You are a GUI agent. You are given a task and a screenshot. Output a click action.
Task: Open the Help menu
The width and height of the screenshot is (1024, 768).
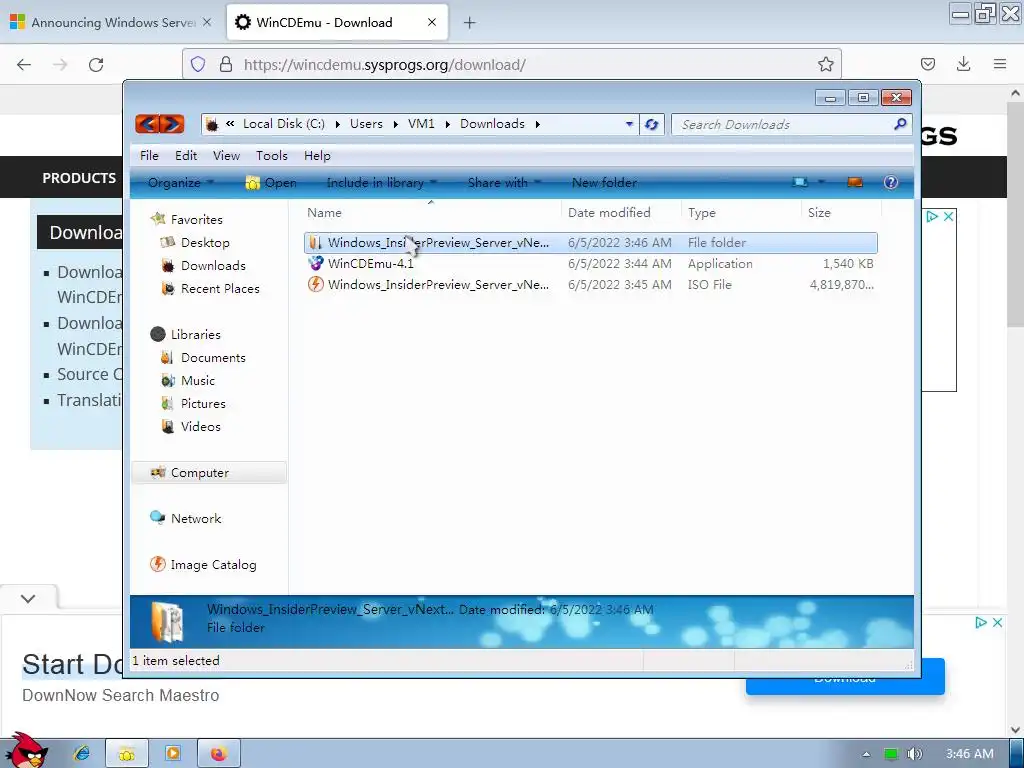pos(317,155)
